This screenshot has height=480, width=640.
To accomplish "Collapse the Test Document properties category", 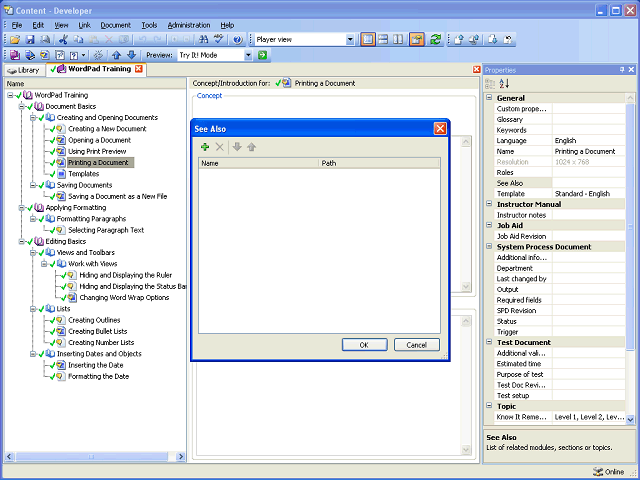I will pyautogui.click(x=489, y=342).
